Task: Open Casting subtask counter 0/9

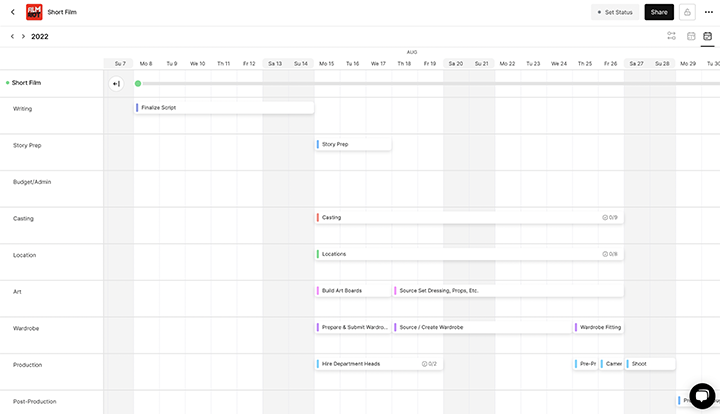Action: click(610, 217)
